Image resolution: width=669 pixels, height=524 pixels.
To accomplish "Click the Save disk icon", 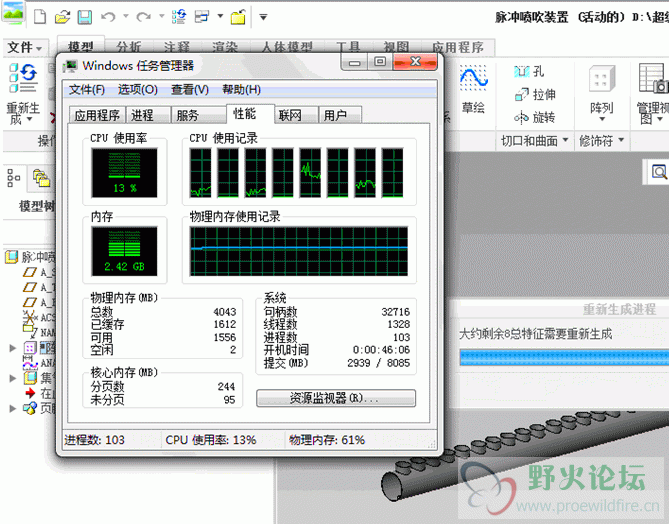I will pyautogui.click(x=84, y=17).
